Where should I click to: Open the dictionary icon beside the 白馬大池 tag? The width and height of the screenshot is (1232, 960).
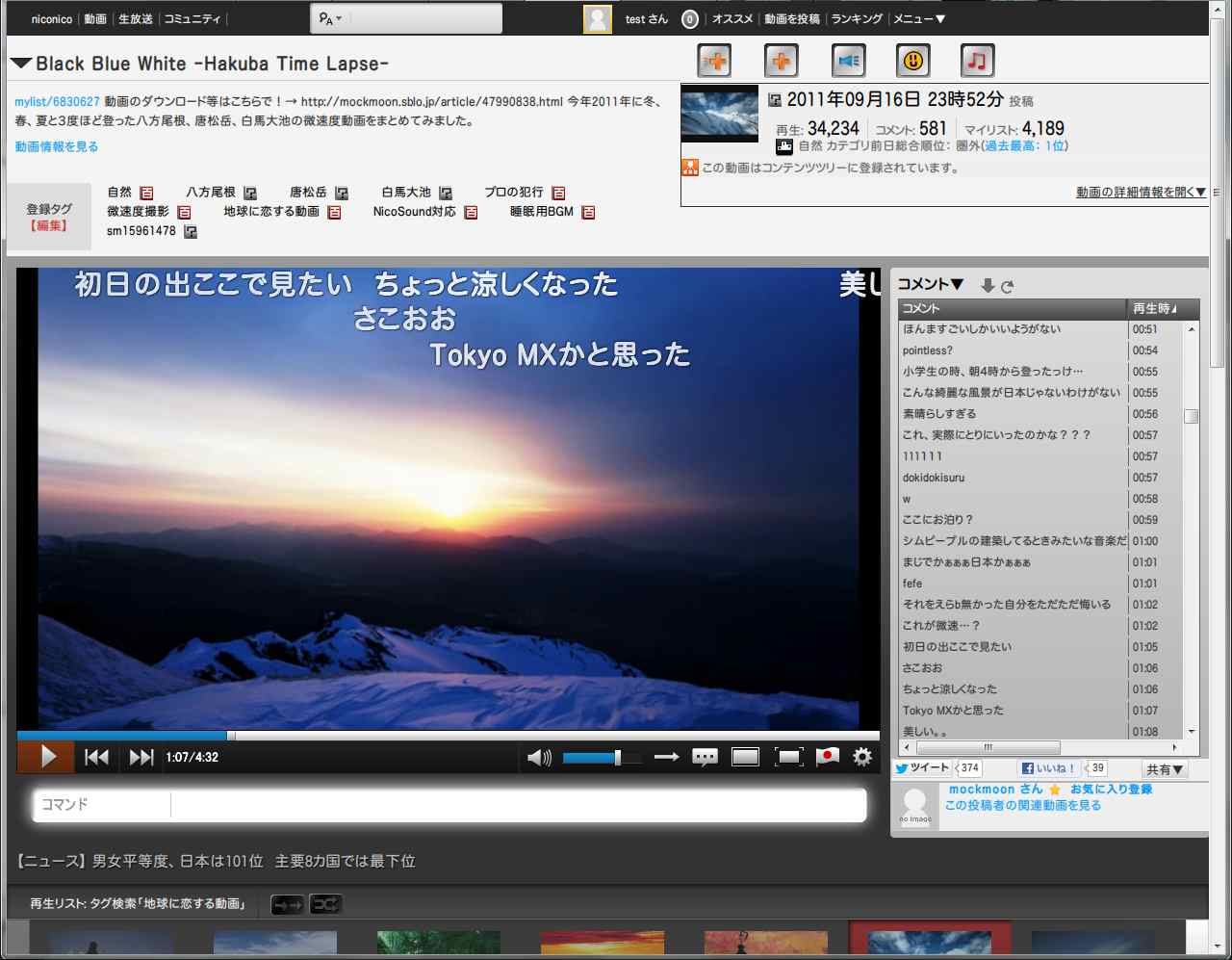[446, 193]
